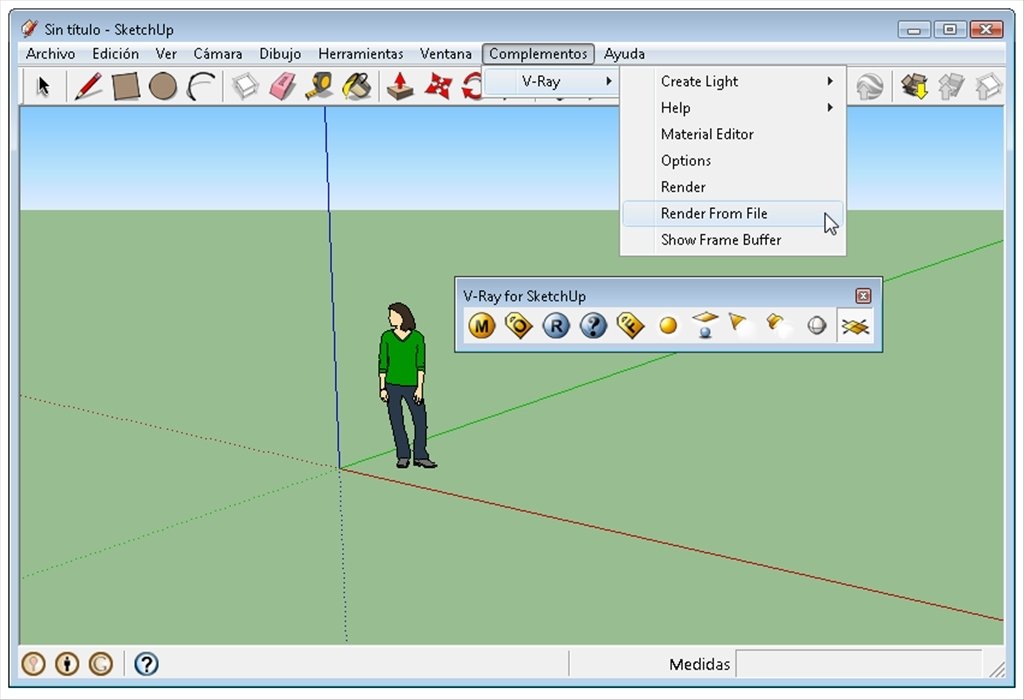Image resolution: width=1024 pixels, height=700 pixels.
Task: Choose Render from V-Ray menu
Action: tap(733, 187)
